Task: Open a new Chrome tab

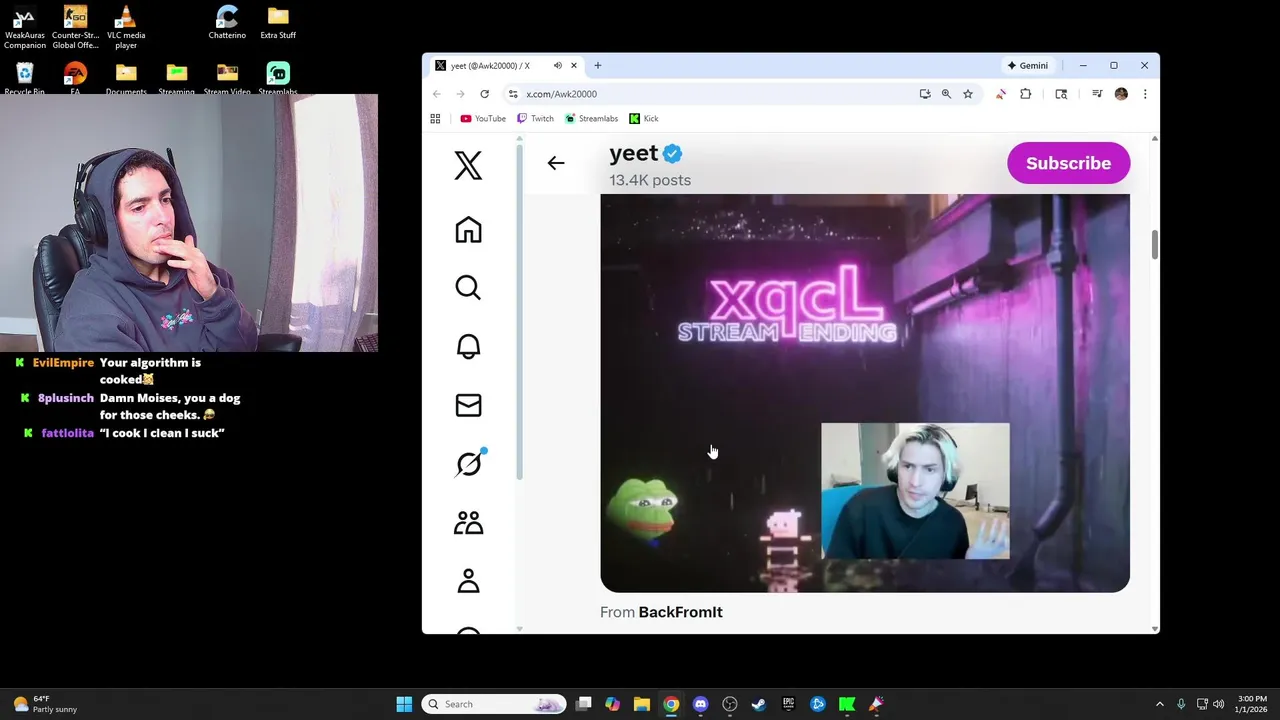Action: point(598,66)
